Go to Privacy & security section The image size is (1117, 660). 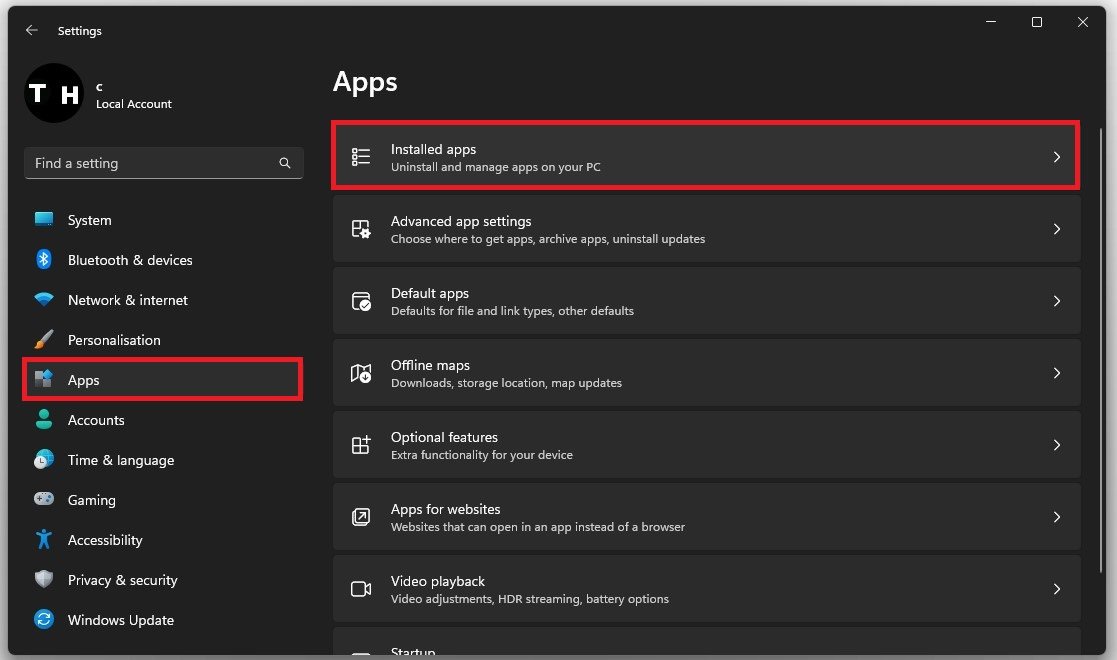click(x=122, y=580)
